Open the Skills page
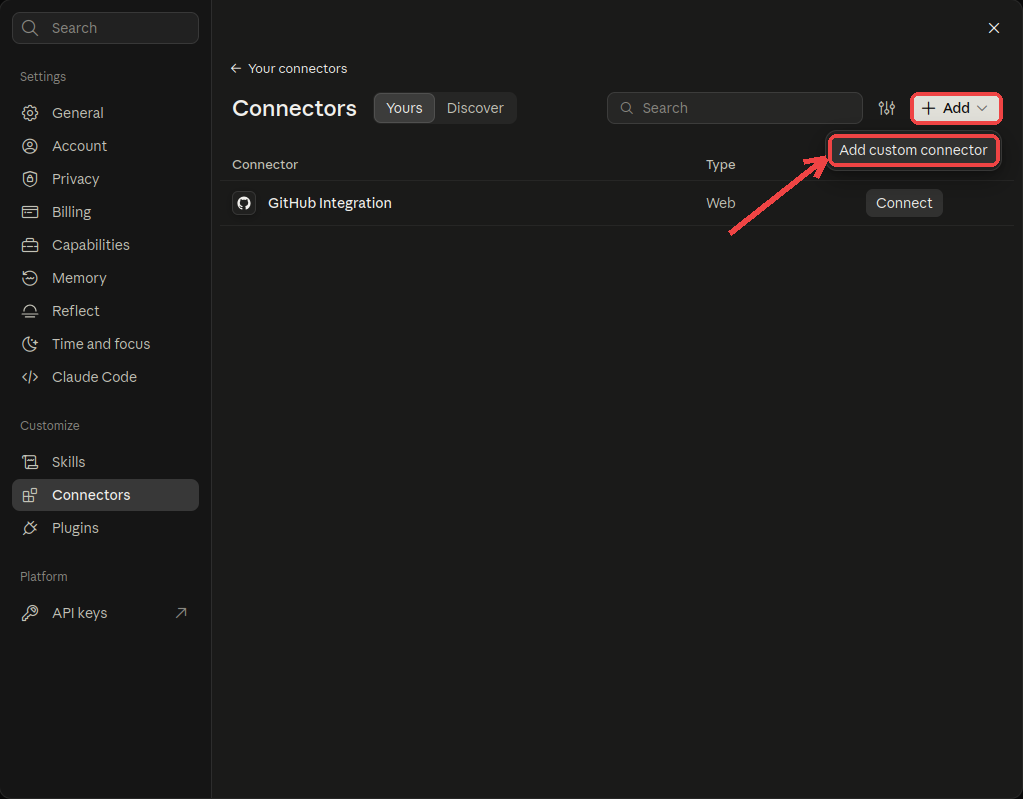The height and width of the screenshot is (799, 1023). coord(106,462)
